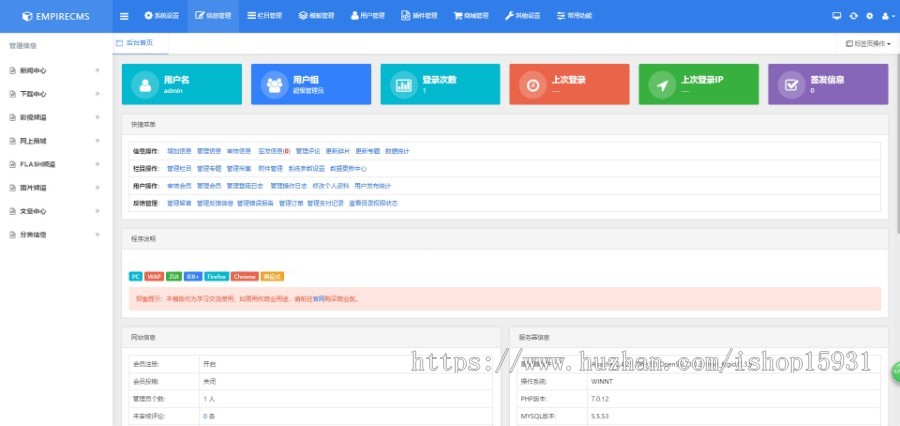This screenshot has height=426, width=900.
Task: Click the Chrome badge
Action: (x=245, y=276)
